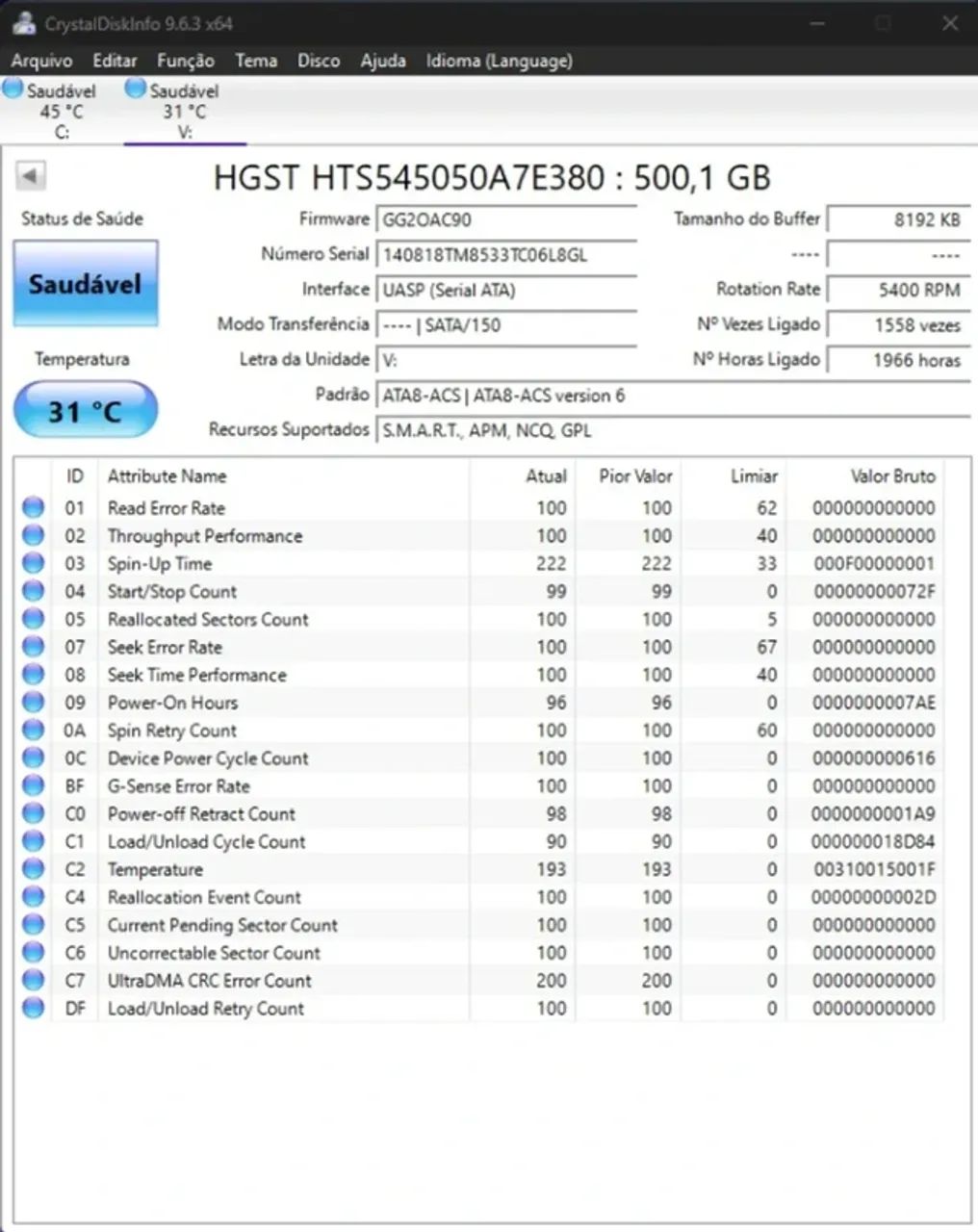
Task: Click raw value 000000018D84
Action: click(x=874, y=841)
